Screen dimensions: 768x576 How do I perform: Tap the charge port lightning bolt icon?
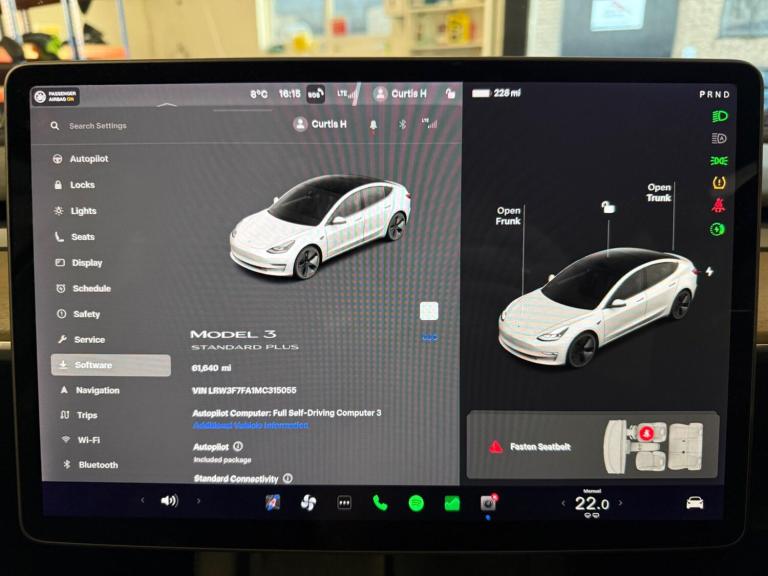coord(709,271)
